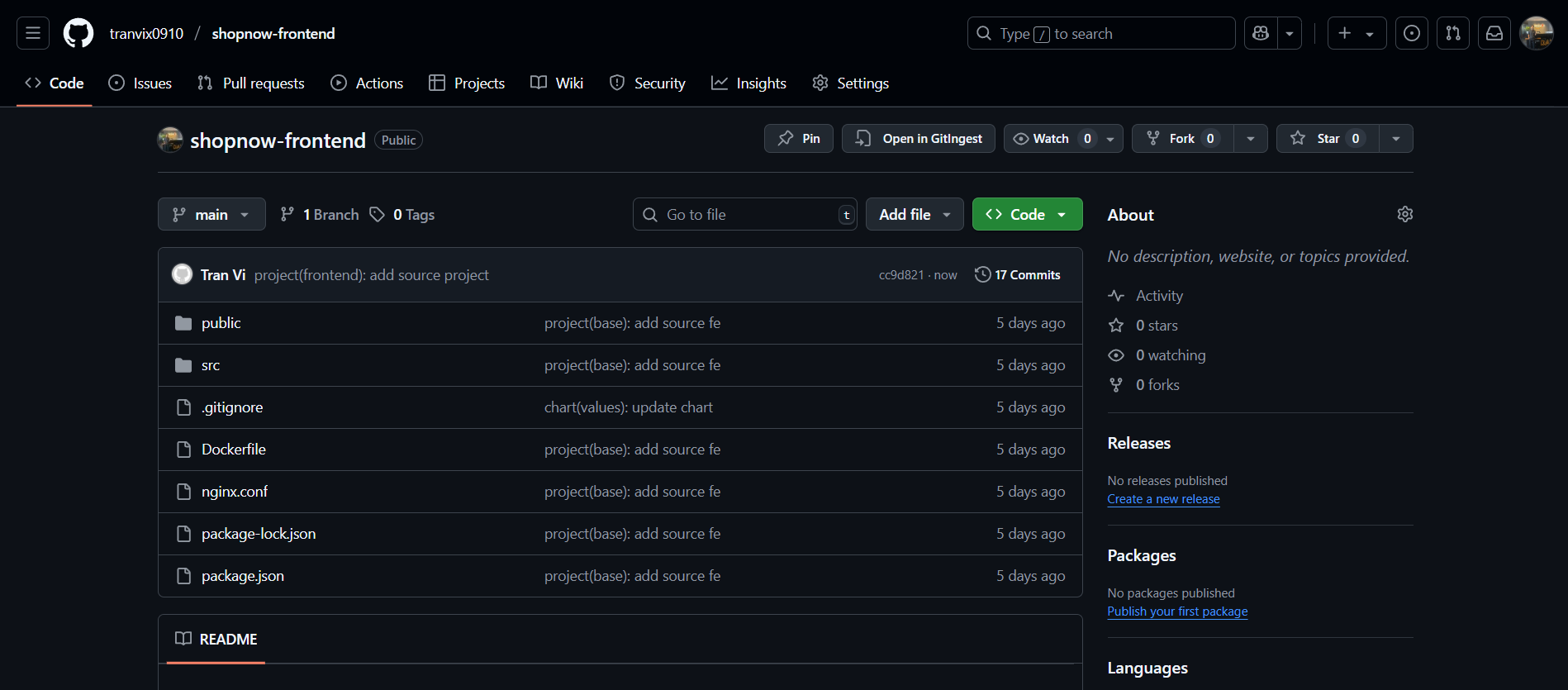This screenshot has width=1568, height=690.
Task: Click Publish your first package link
Action: [x=1177, y=611]
